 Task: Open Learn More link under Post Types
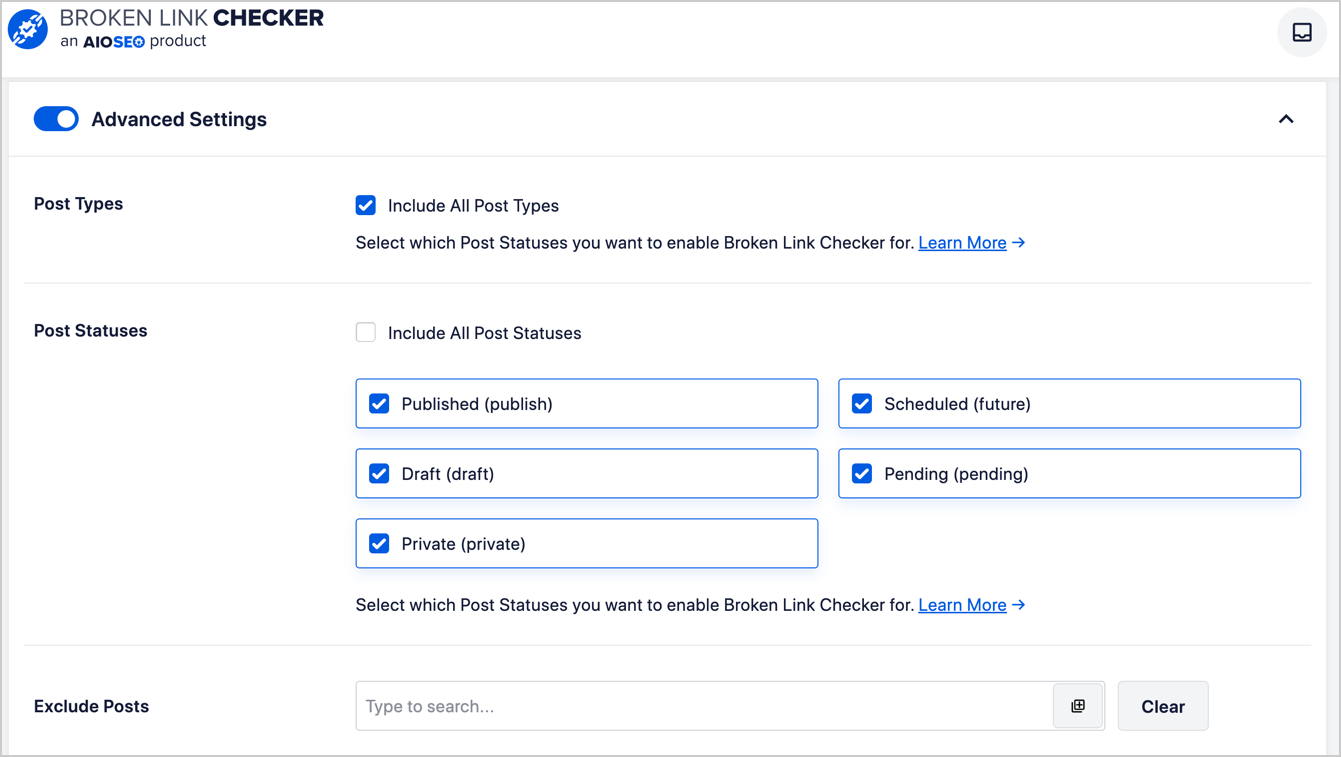(962, 243)
